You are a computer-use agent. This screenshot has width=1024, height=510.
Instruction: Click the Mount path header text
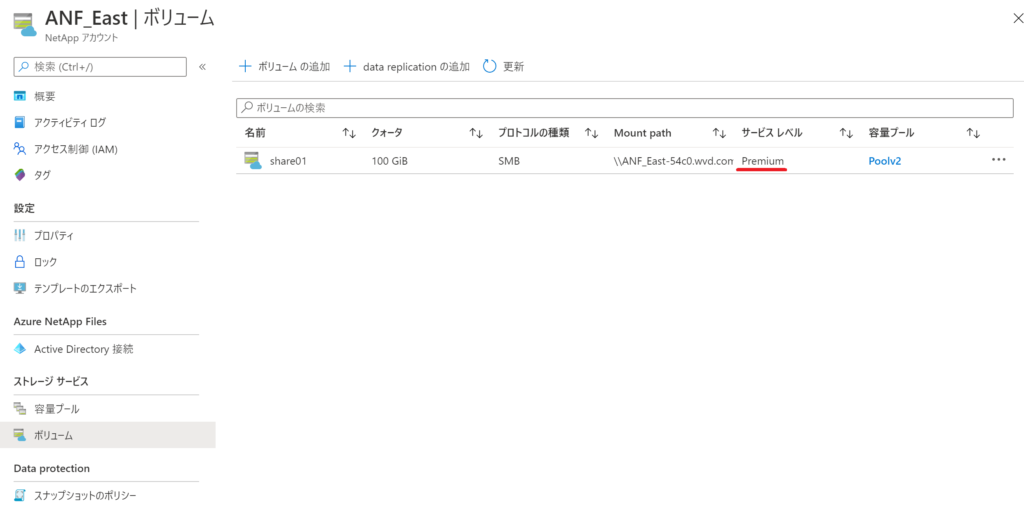[x=643, y=133]
